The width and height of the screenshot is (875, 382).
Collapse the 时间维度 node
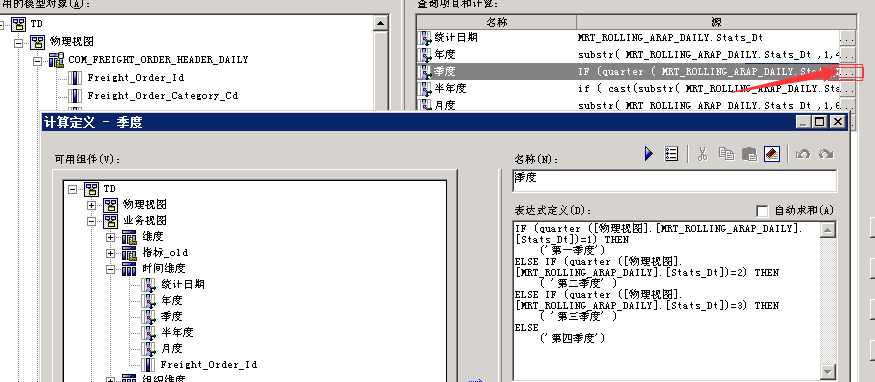(x=110, y=269)
